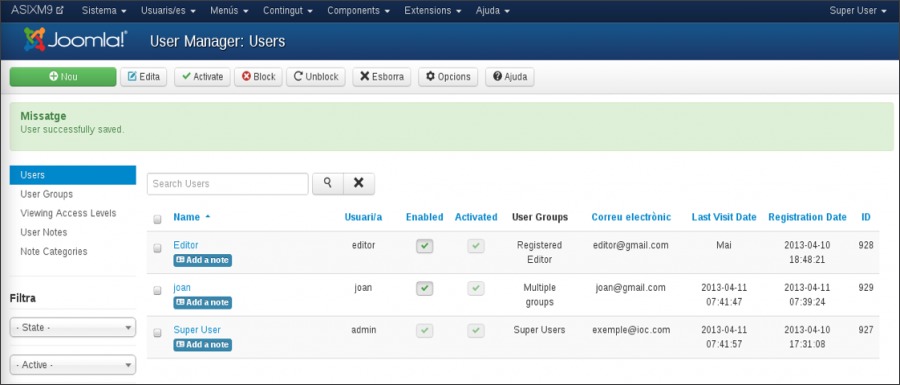Click the 'User successfully saved.' message text

pos(72,130)
